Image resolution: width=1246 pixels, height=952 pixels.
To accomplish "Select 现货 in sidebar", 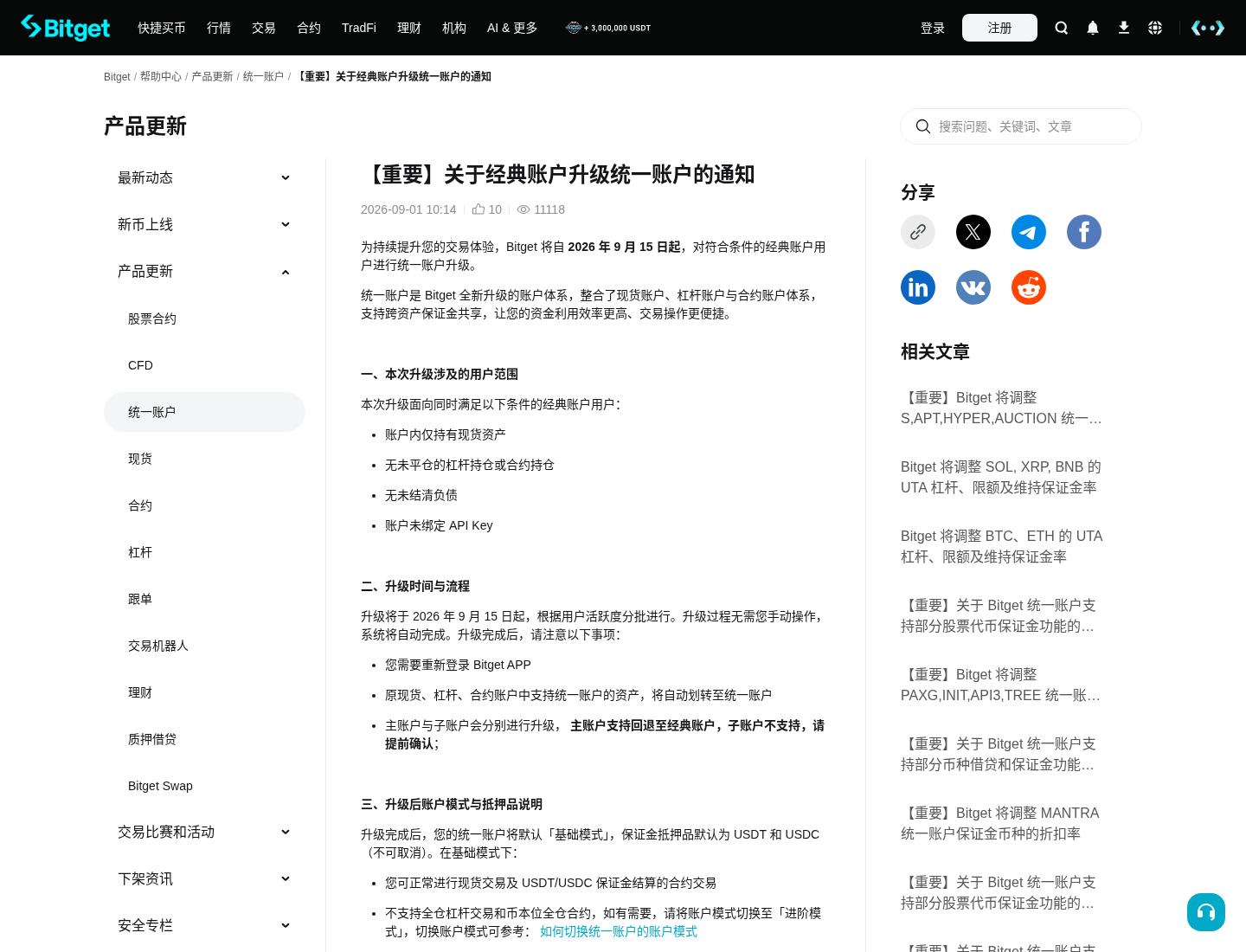I will (x=204, y=459).
